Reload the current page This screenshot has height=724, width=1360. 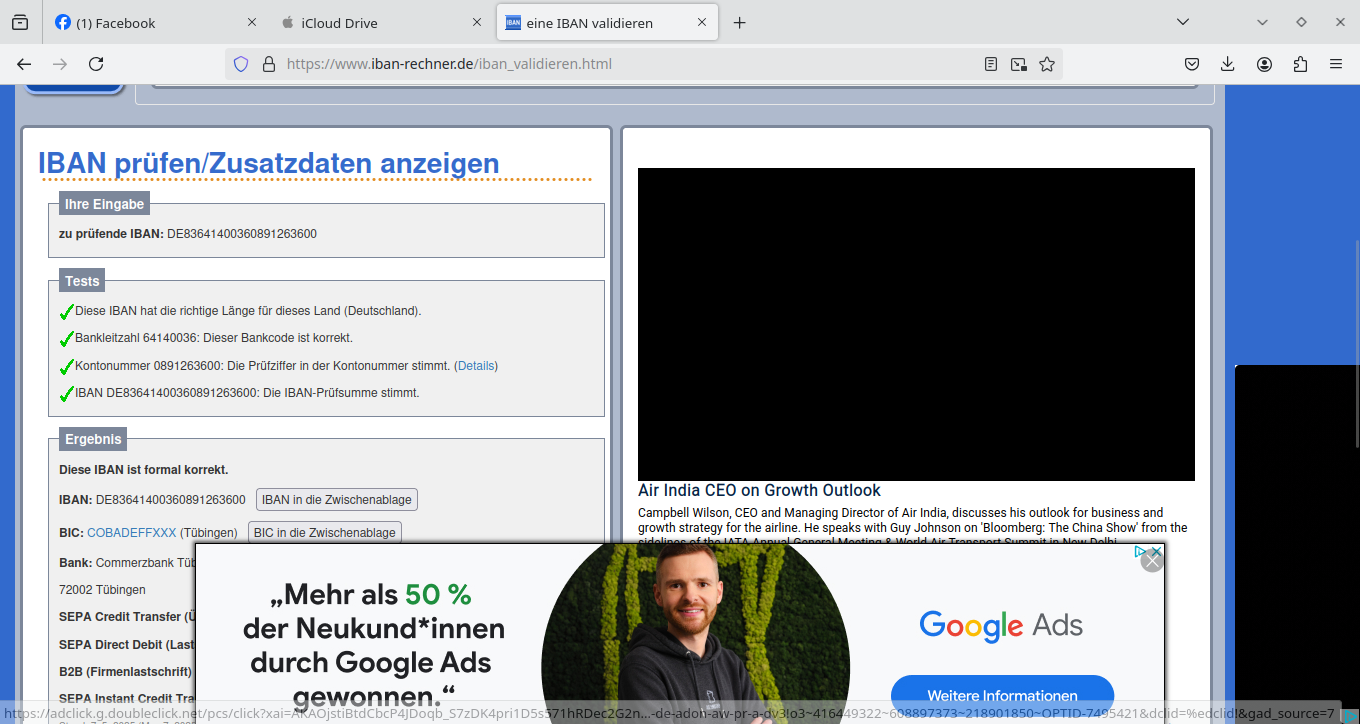pos(96,64)
